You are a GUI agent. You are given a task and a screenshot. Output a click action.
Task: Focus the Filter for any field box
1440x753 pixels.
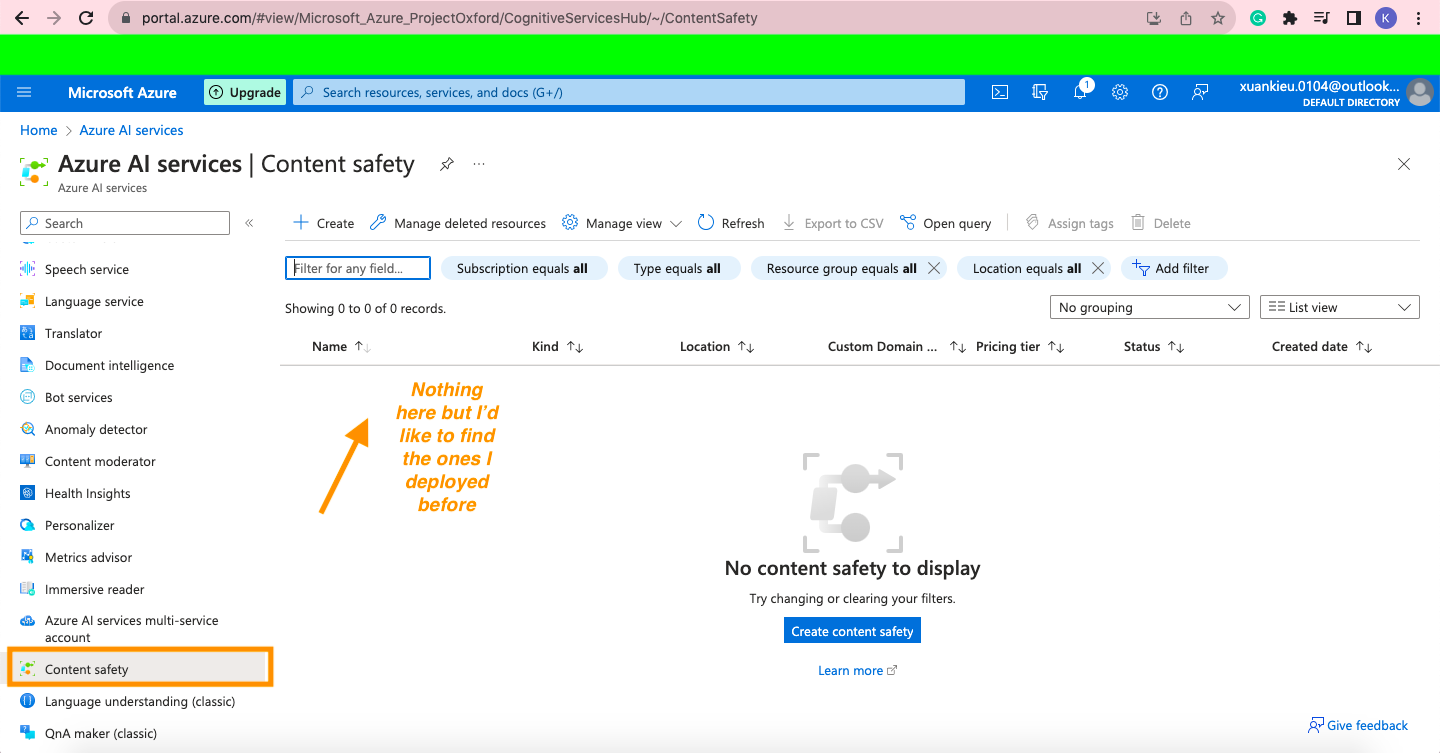[x=358, y=268]
